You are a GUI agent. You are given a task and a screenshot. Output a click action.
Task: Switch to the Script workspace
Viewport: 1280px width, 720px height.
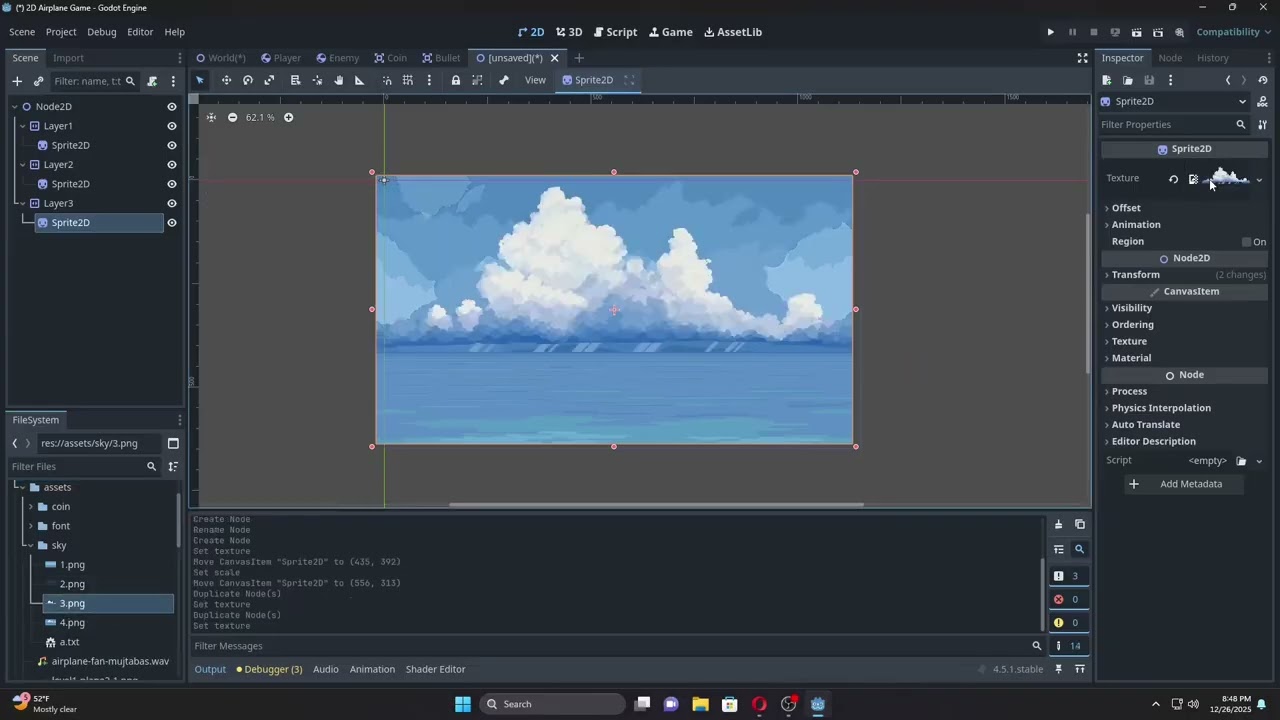click(615, 32)
